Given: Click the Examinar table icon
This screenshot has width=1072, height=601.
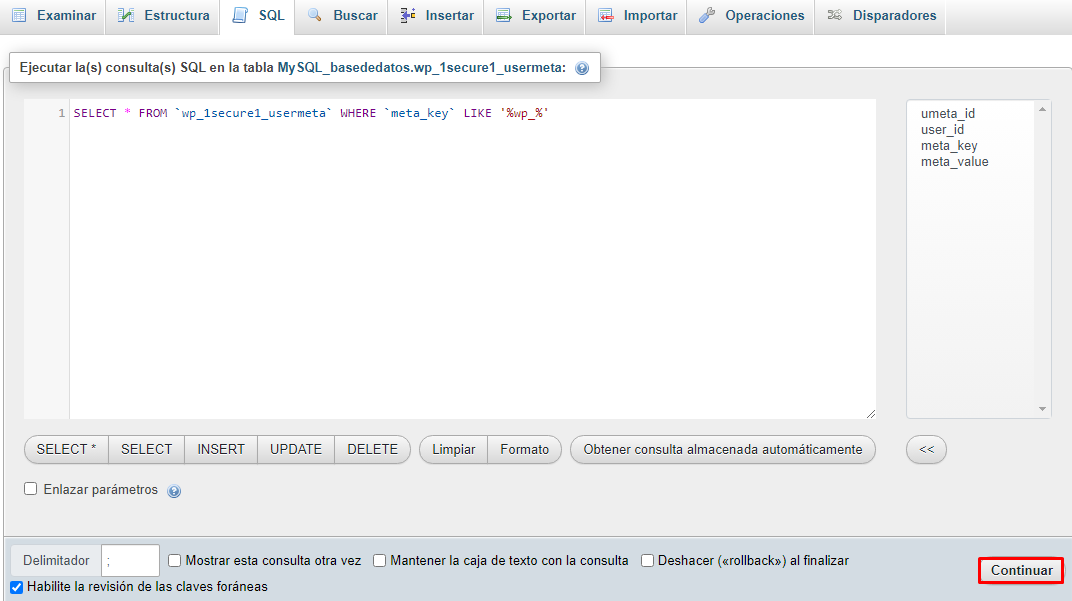Looking at the screenshot, I should (x=19, y=15).
